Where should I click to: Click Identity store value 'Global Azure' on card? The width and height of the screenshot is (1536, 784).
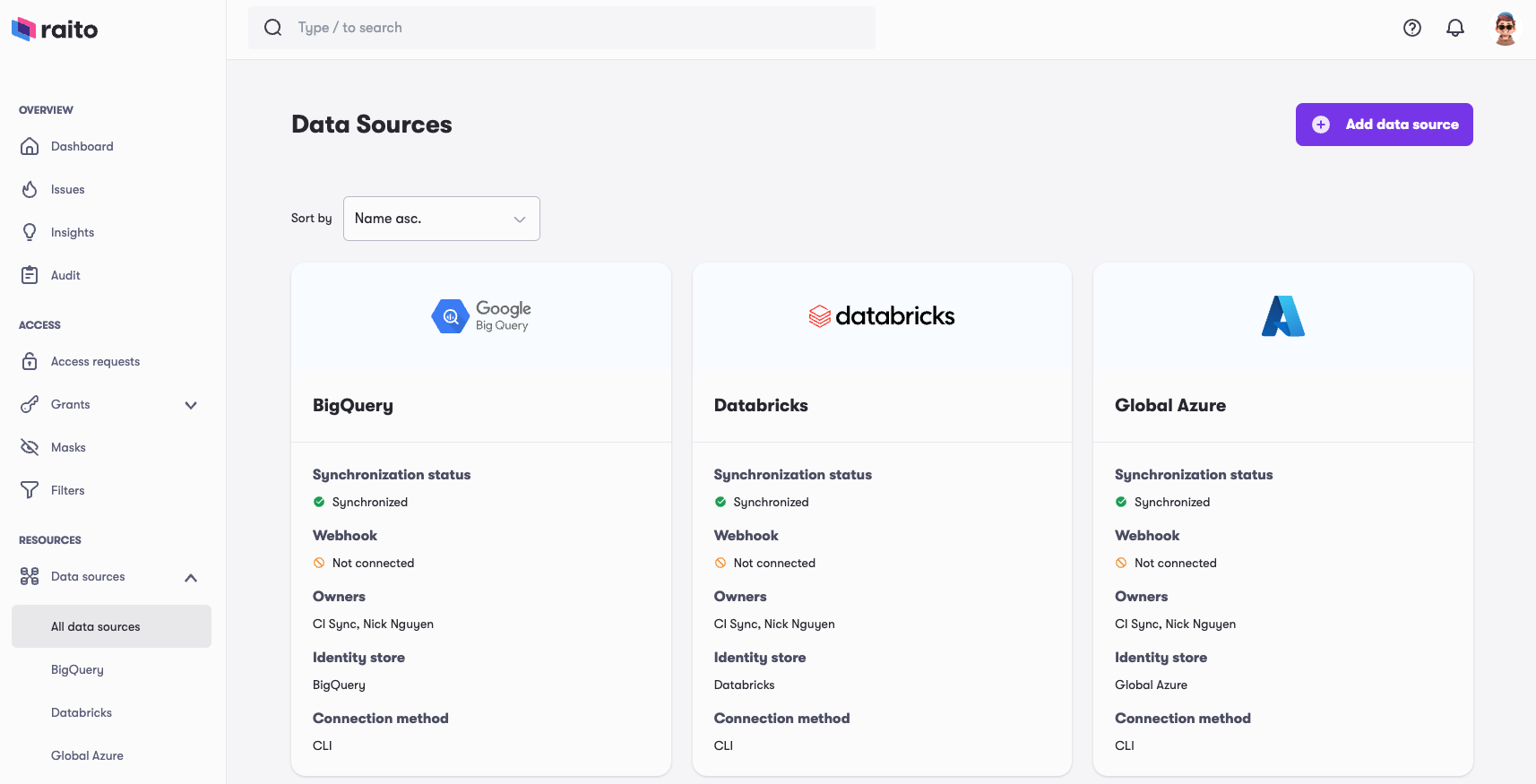[x=1151, y=685]
